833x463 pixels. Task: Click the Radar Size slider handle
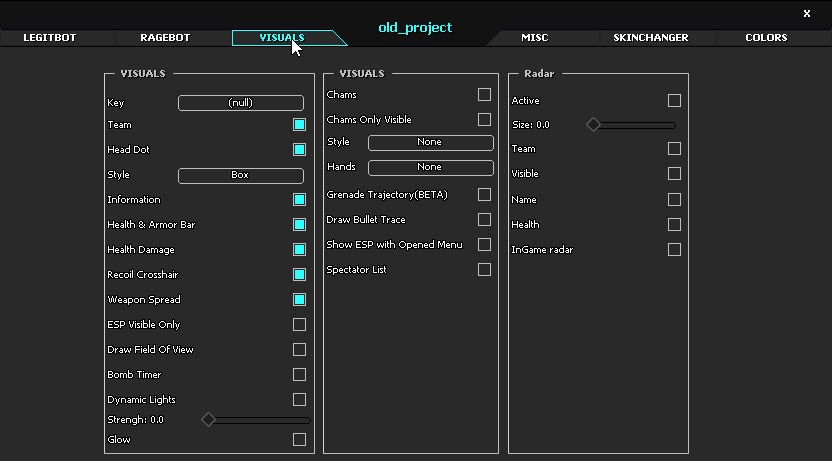593,125
